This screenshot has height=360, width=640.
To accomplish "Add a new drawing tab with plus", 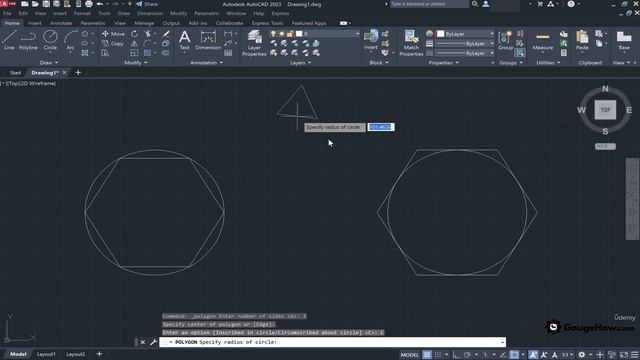I will pos(78,73).
